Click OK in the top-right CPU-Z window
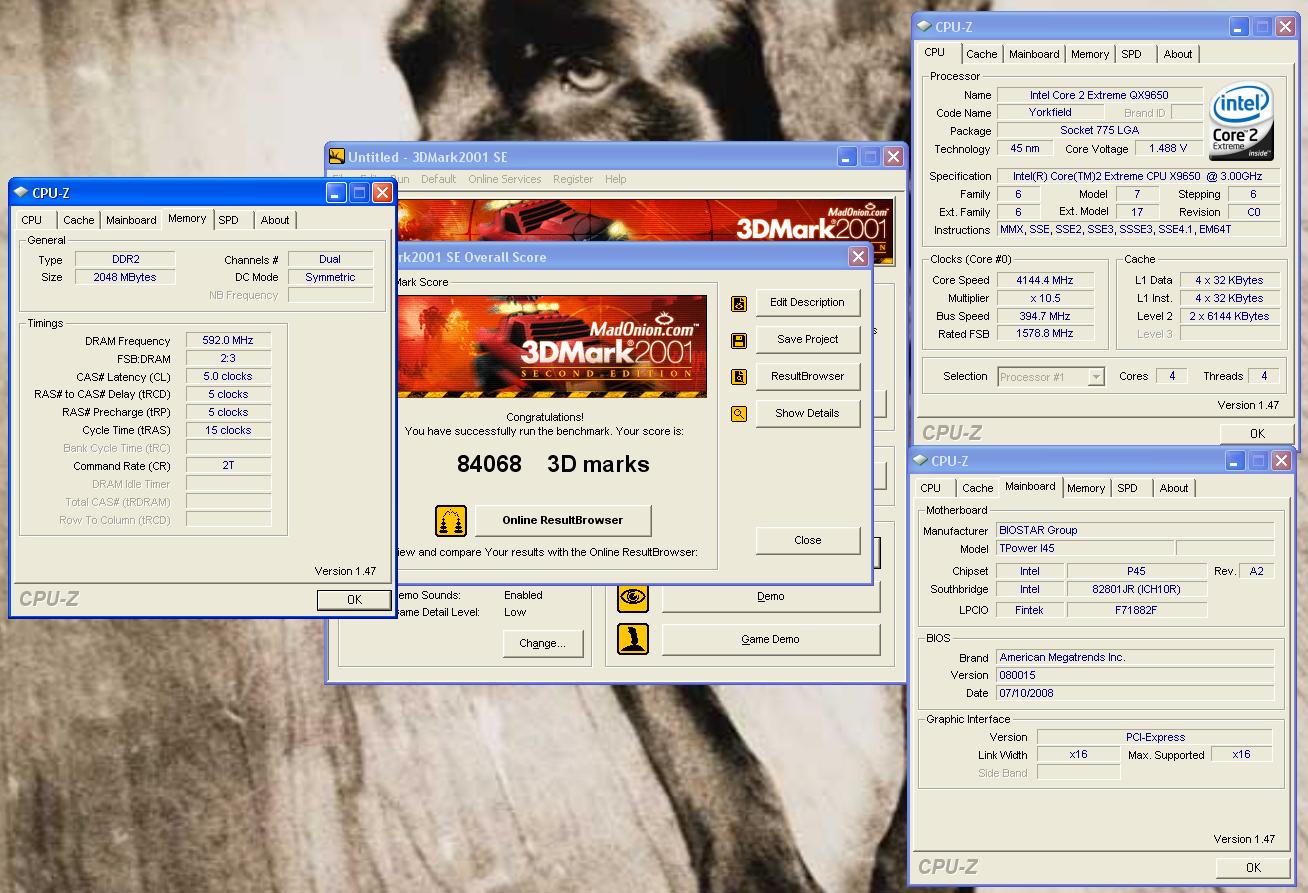Viewport: 1308px width, 893px height. coord(1257,433)
